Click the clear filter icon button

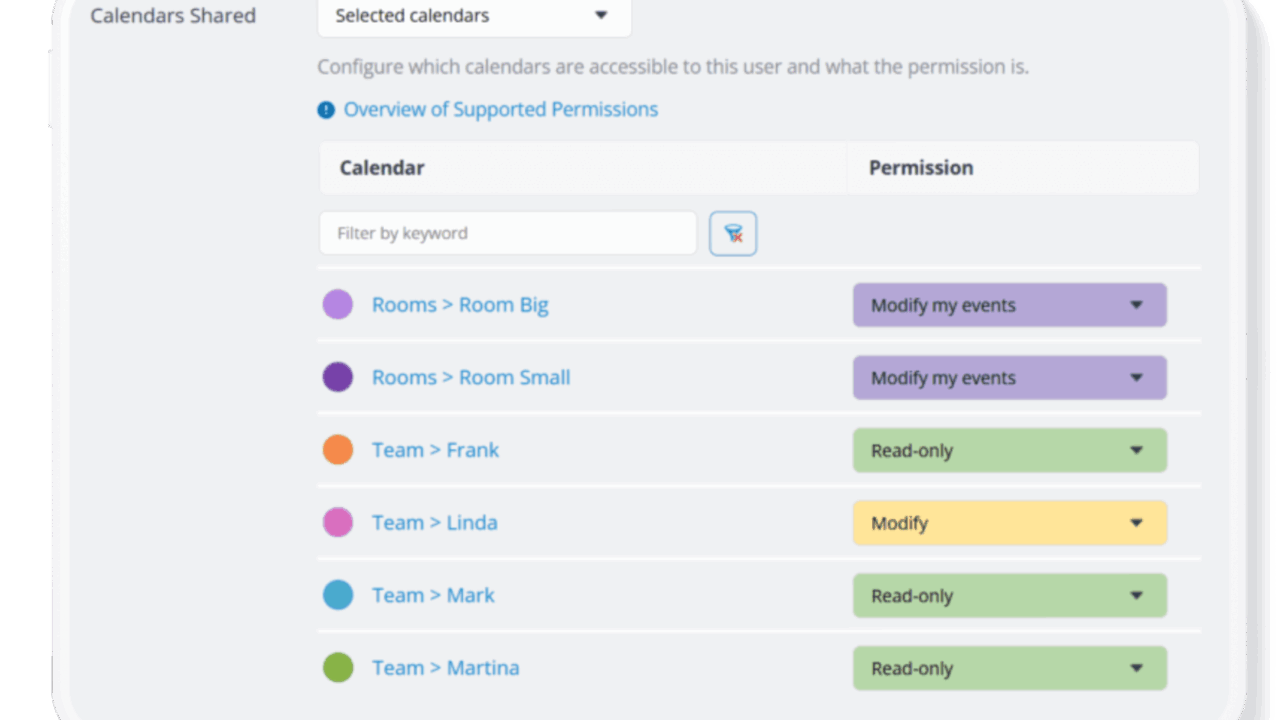[733, 234]
